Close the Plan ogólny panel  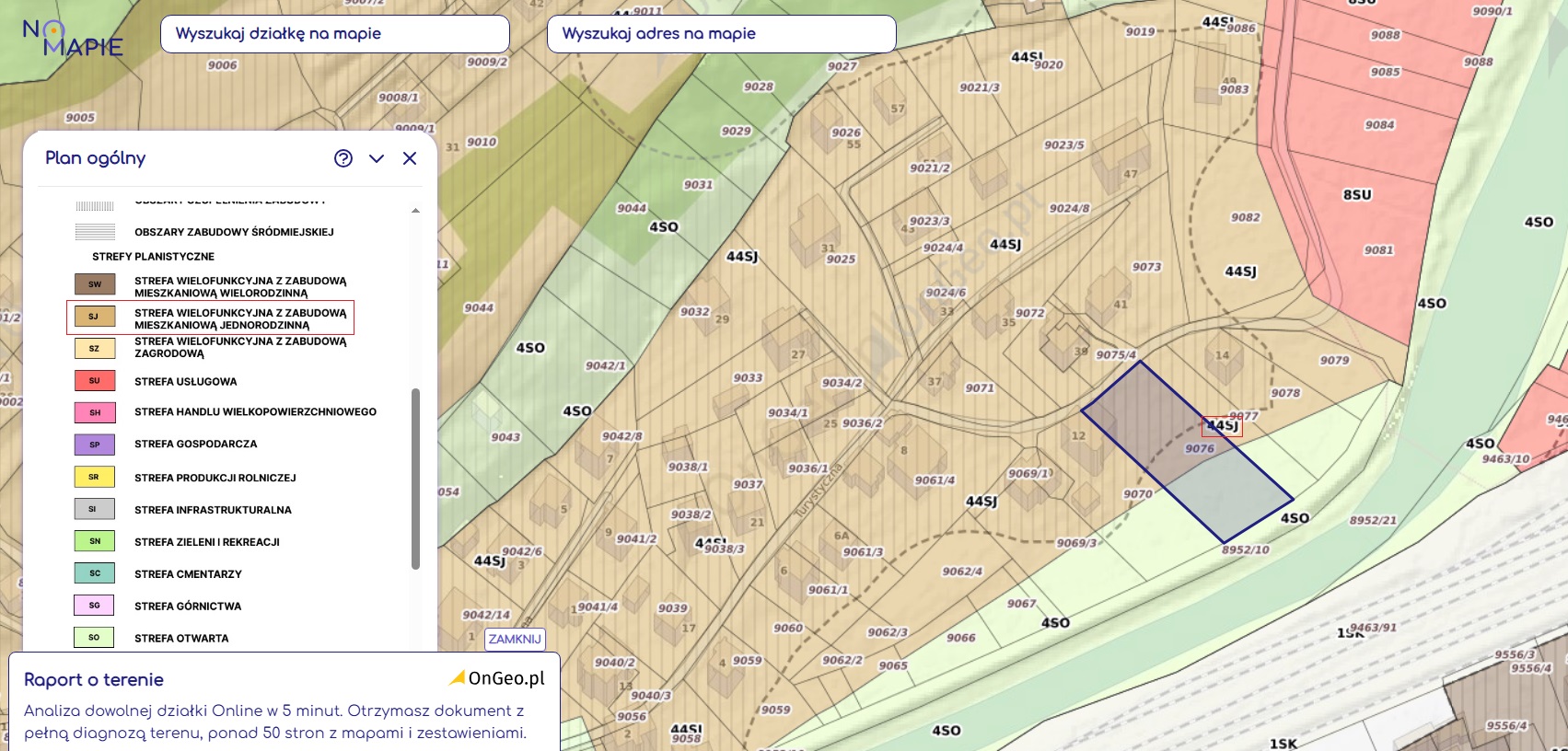pos(410,158)
